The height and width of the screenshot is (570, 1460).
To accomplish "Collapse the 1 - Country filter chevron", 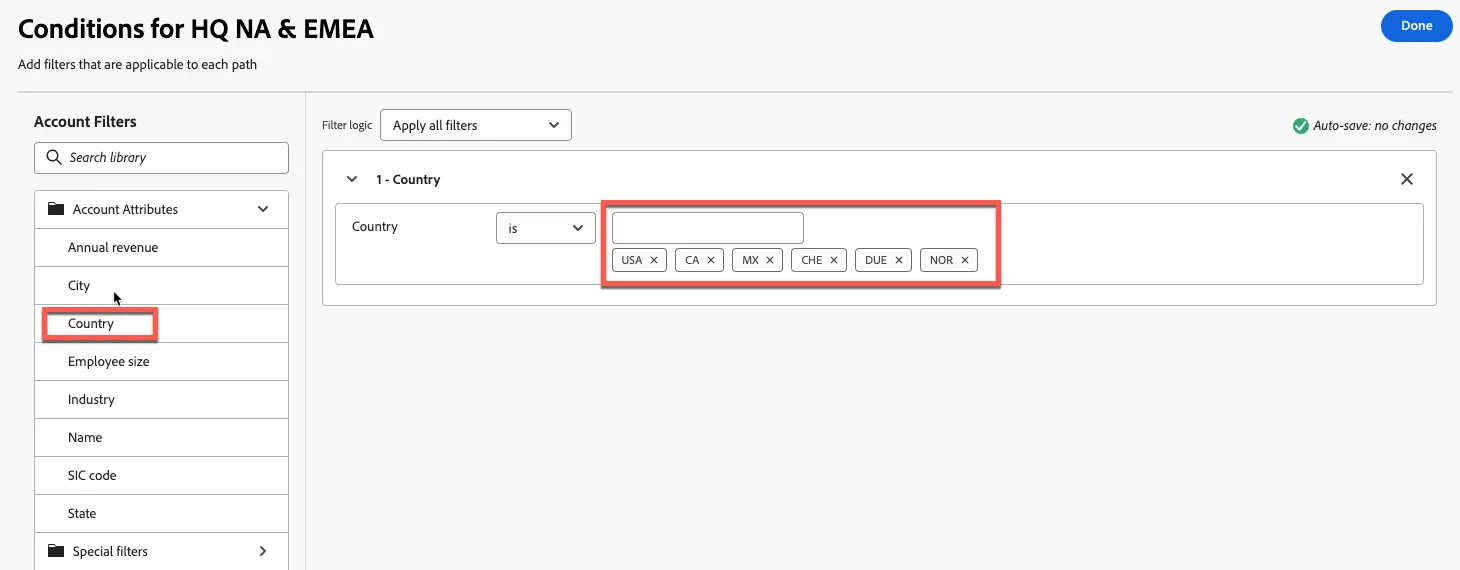I will (352, 180).
